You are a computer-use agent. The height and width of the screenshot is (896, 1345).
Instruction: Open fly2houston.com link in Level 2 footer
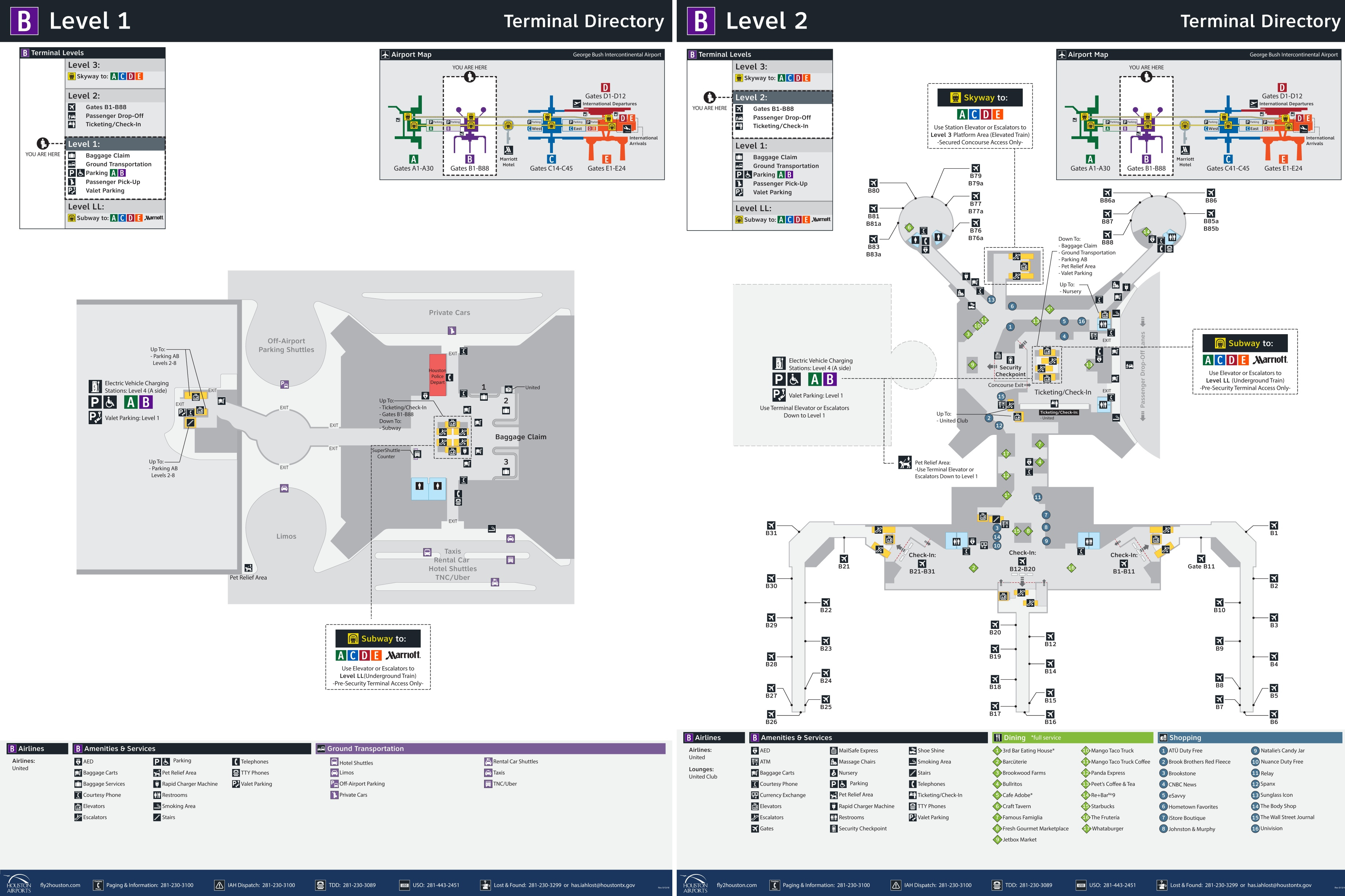click(x=736, y=885)
